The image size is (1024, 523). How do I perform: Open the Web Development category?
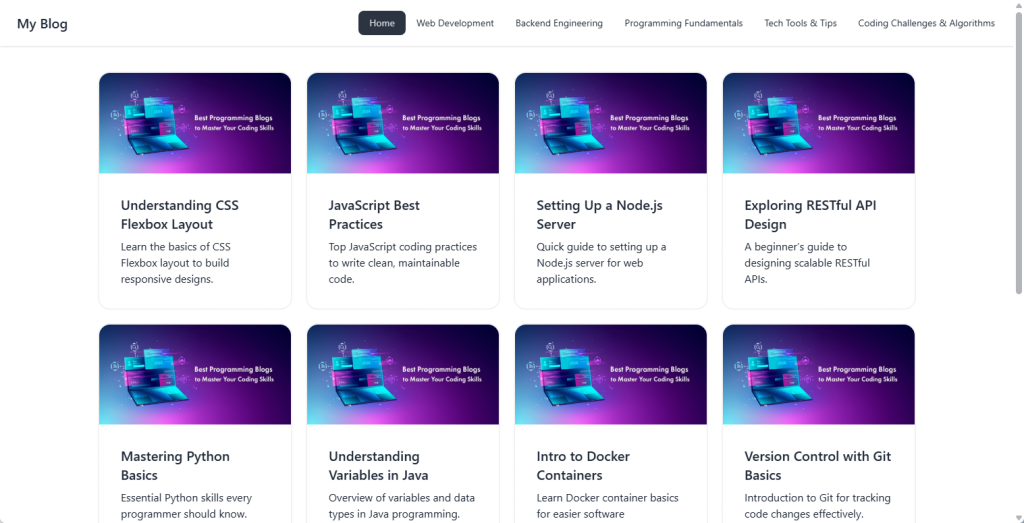455,23
